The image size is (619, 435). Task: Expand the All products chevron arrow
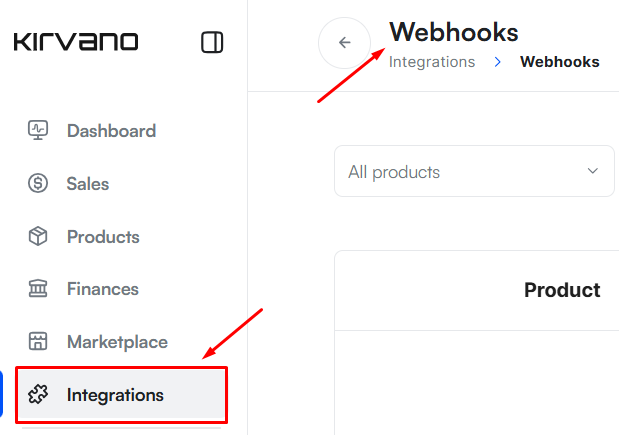coord(592,171)
